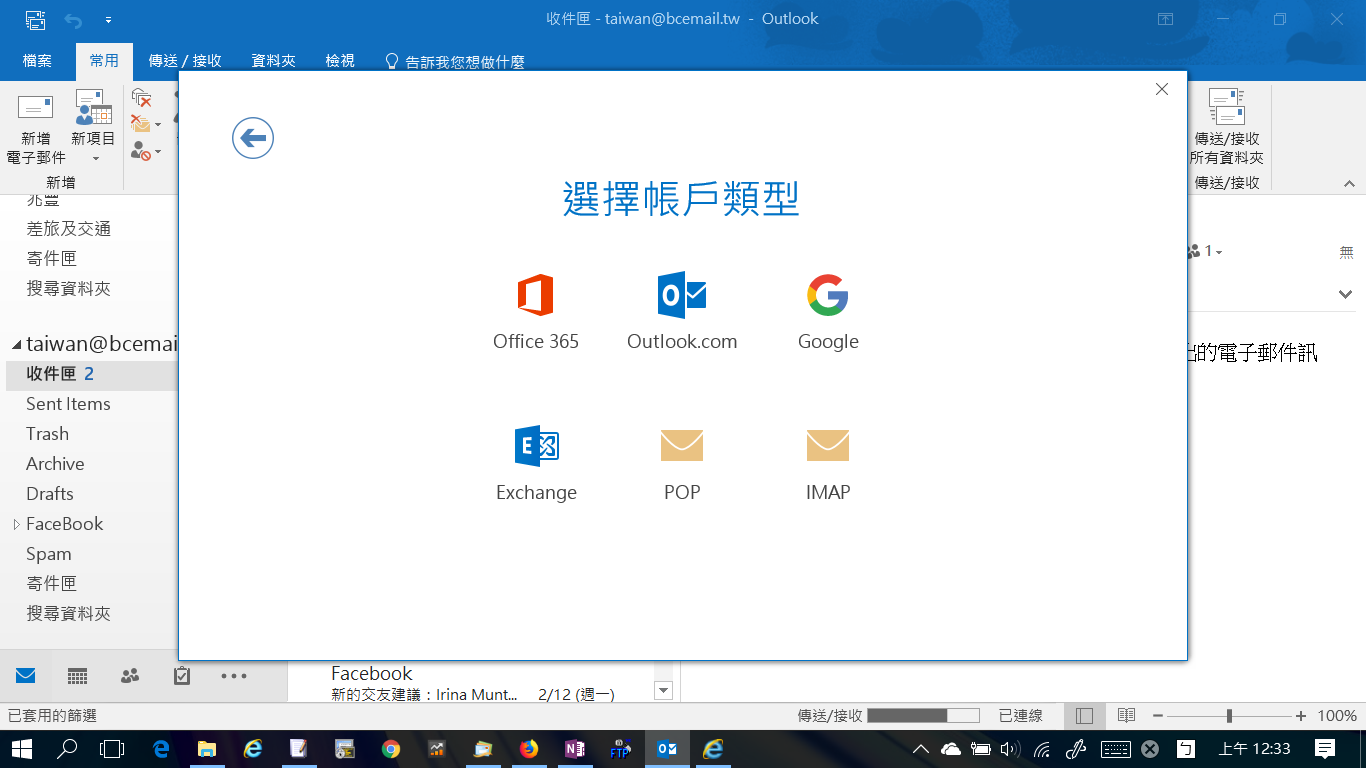Select the Office 365 account type icon
The width and height of the screenshot is (1366, 768).
(535, 296)
